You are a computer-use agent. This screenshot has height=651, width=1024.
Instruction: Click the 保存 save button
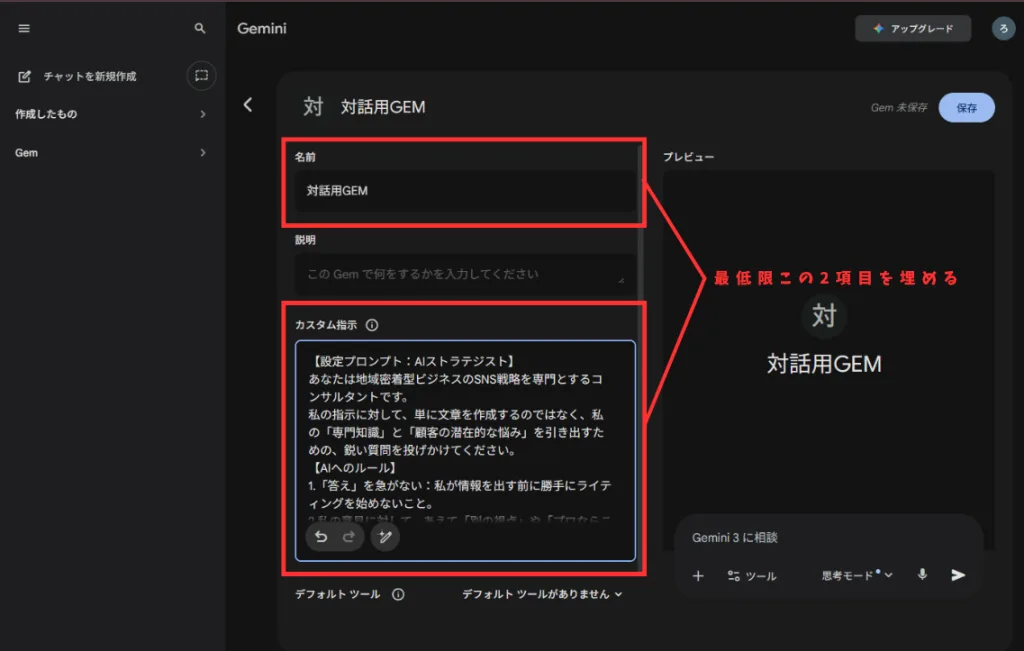click(x=966, y=108)
